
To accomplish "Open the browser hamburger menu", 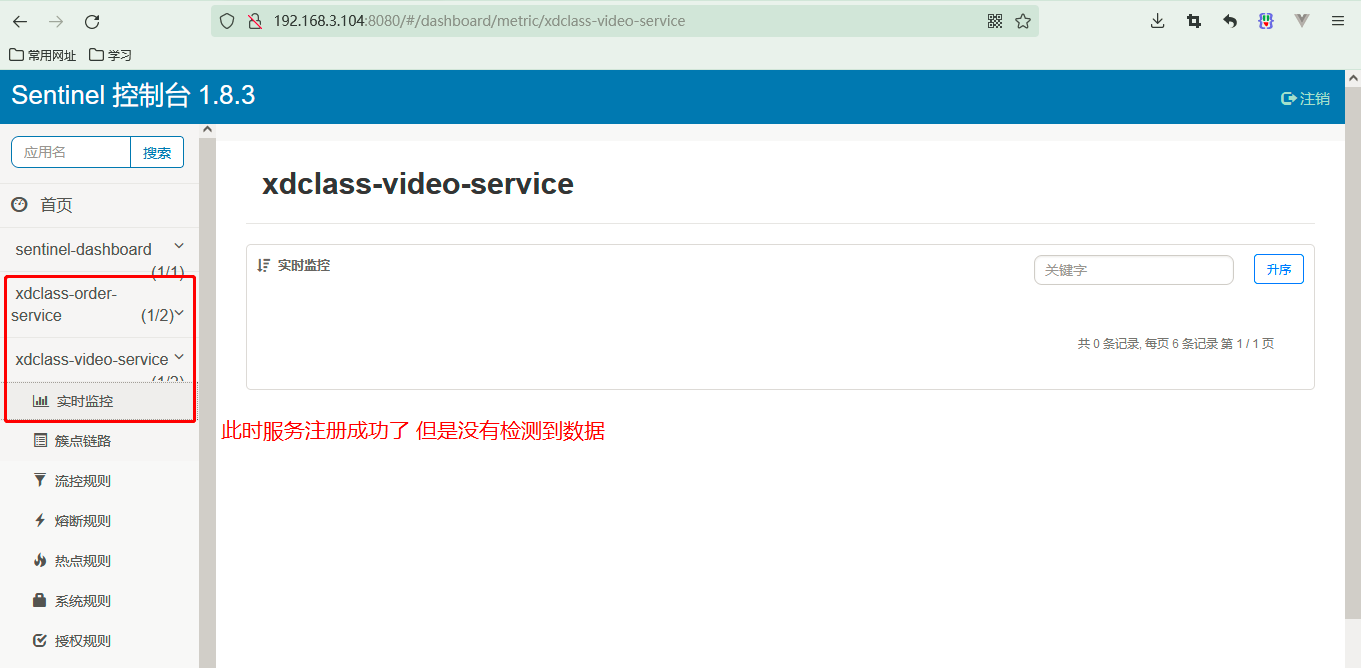I will [x=1338, y=21].
